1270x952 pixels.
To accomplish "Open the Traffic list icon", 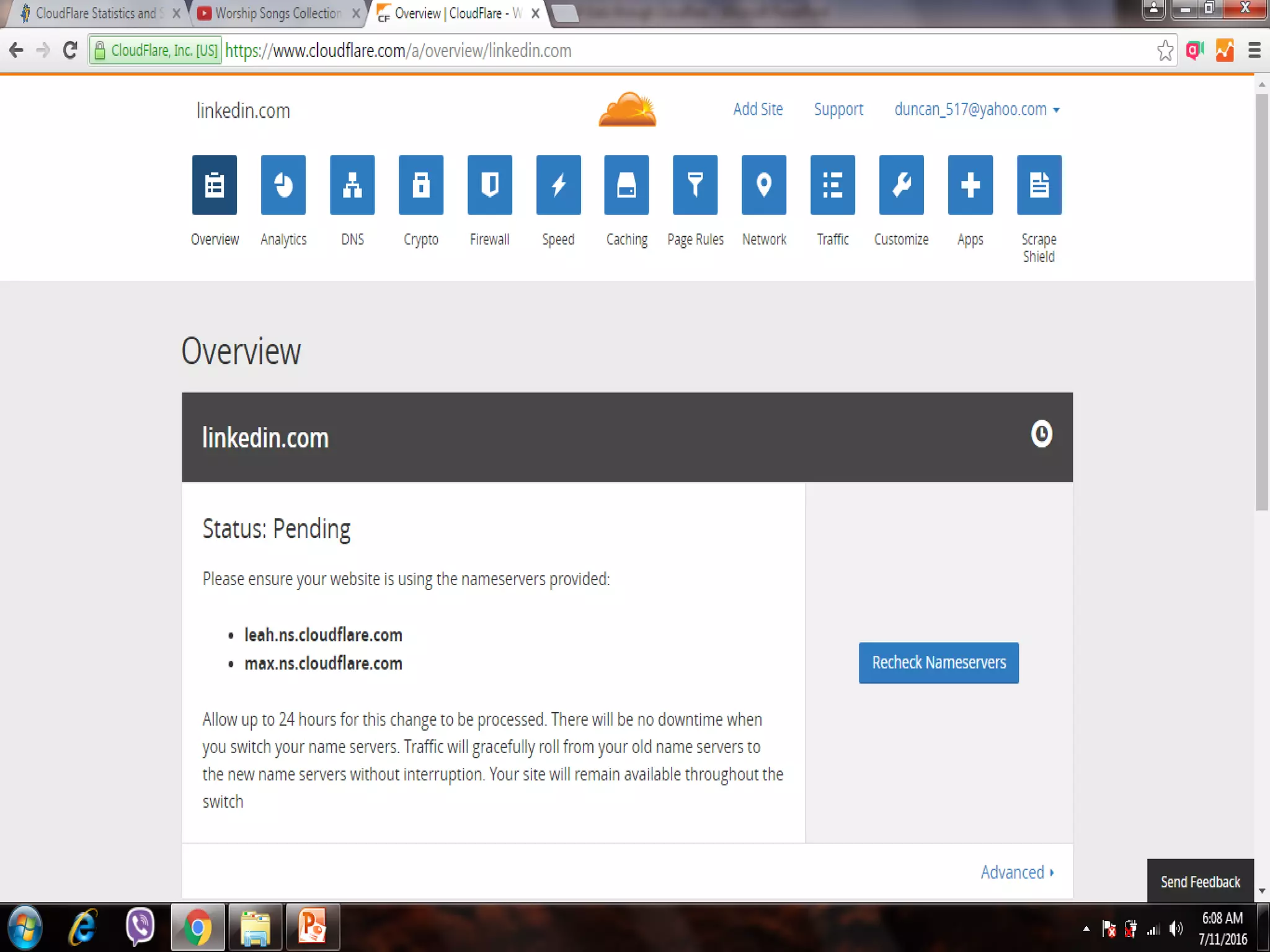I will 832,185.
